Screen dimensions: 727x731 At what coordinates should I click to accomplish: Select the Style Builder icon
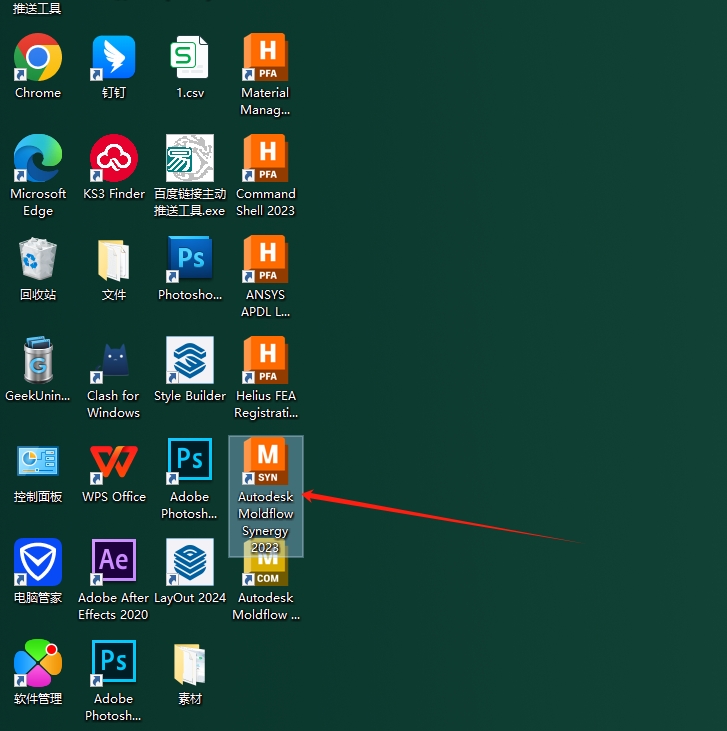tap(190, 361)
